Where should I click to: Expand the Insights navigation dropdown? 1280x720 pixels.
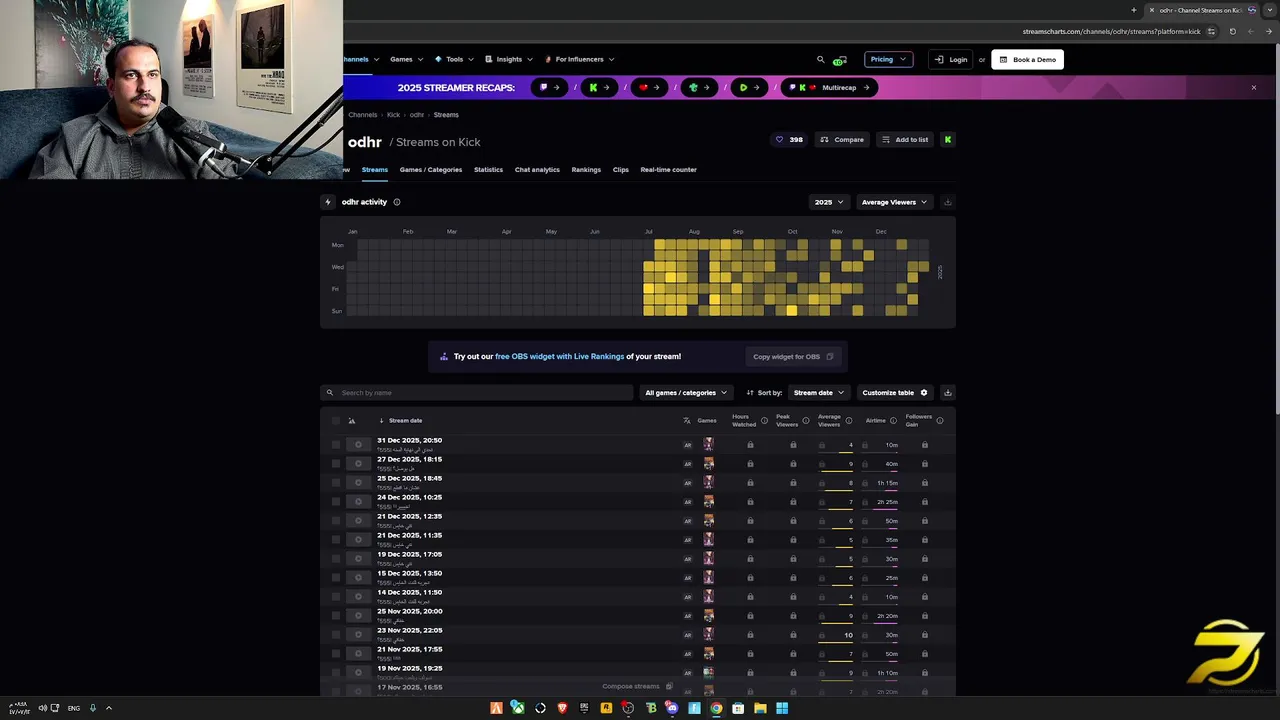click(x=509, y=59)
